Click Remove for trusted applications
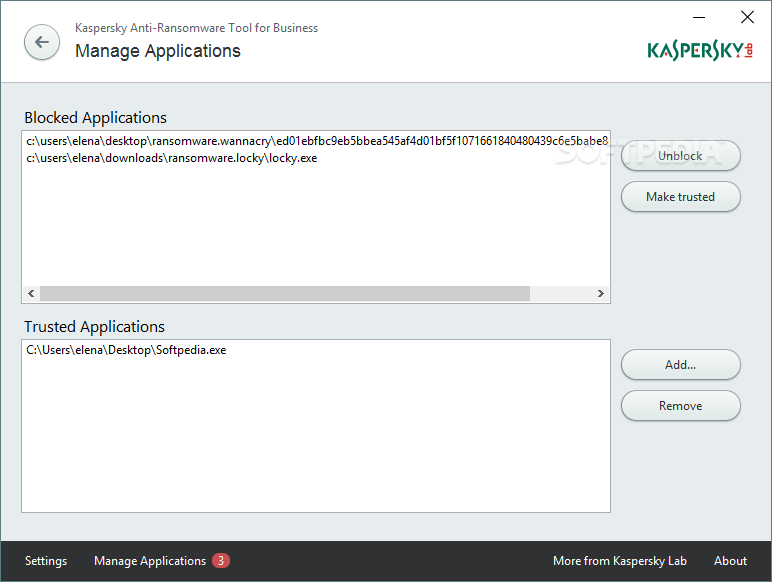The width and height of the screenshot is (772, 582). 680,405
